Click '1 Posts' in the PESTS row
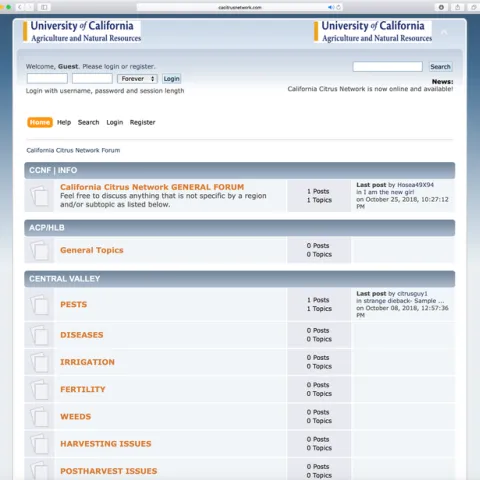The height and width of the screenshot is (480, 480). 318,300
